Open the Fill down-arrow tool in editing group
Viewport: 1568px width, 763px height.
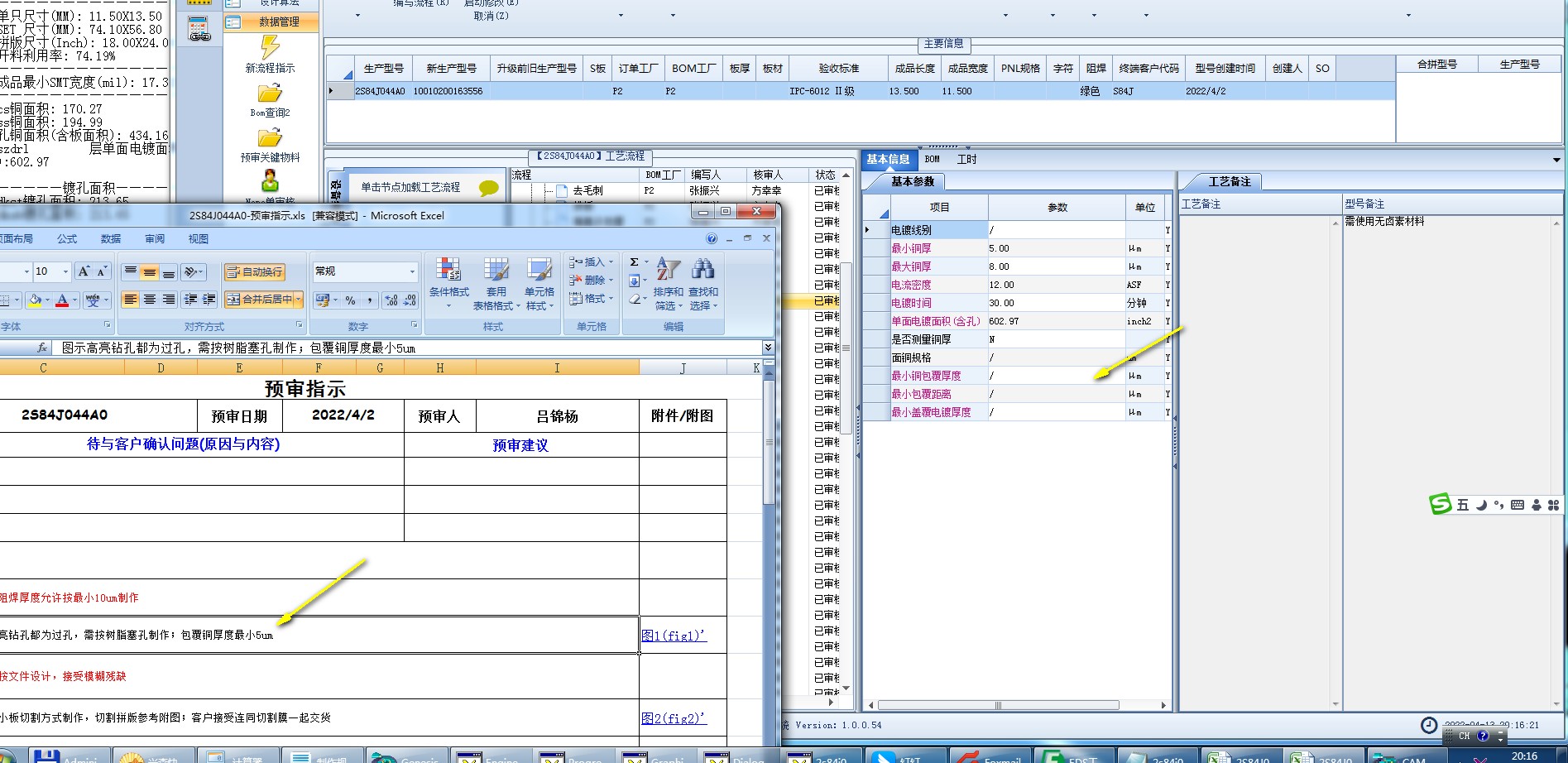click(x=634, y=281)
